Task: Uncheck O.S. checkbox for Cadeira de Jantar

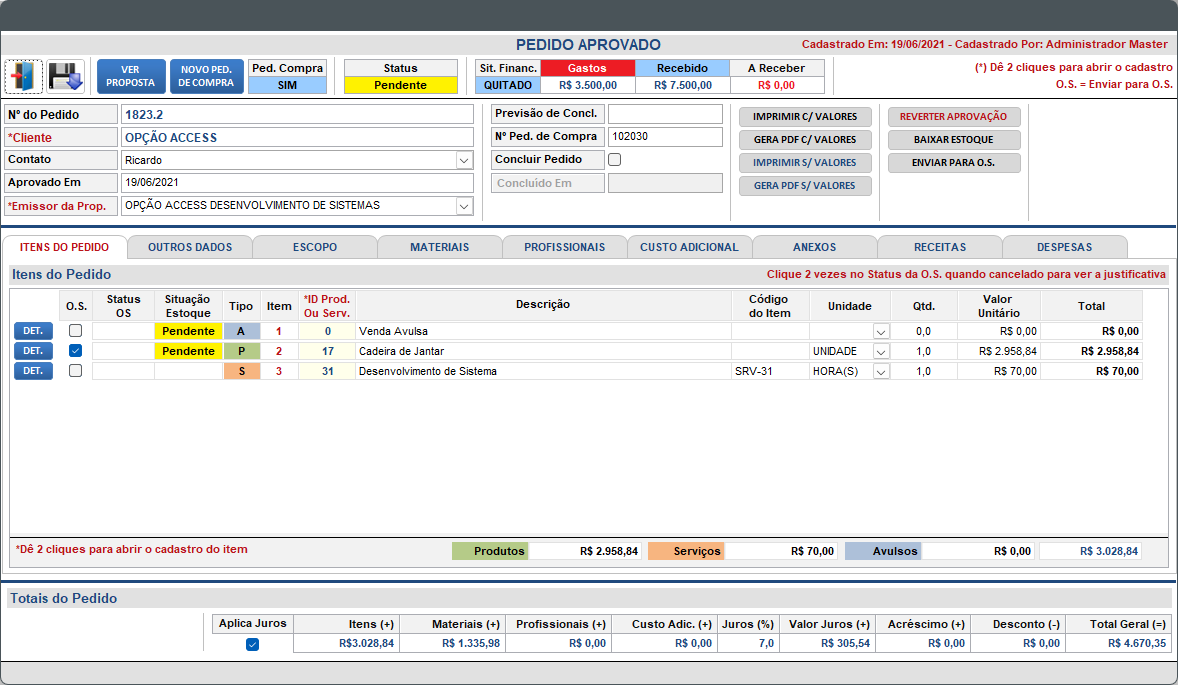Action: [x=75, y=351]
